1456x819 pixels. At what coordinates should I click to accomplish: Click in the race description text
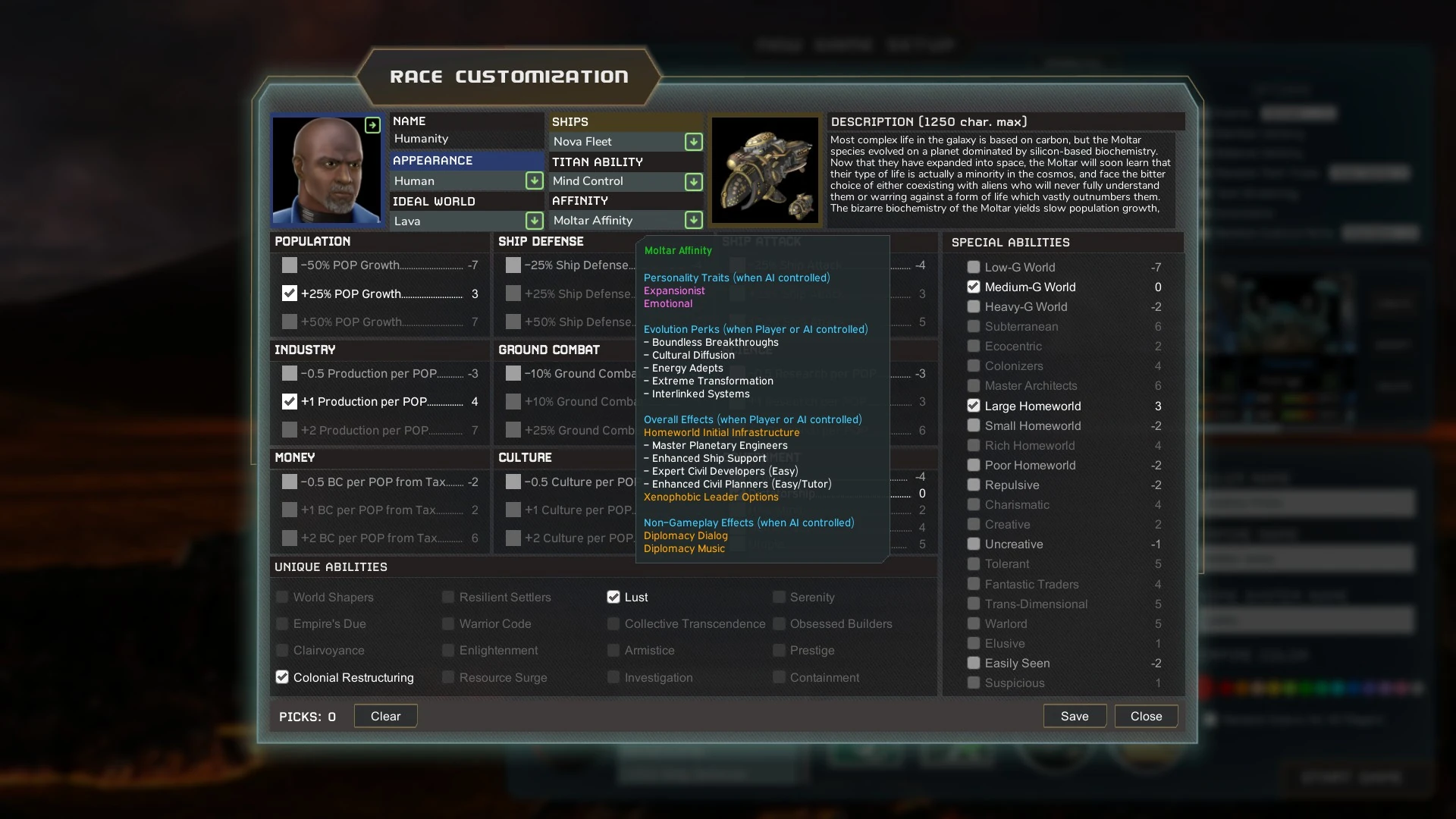click(999, 174)
